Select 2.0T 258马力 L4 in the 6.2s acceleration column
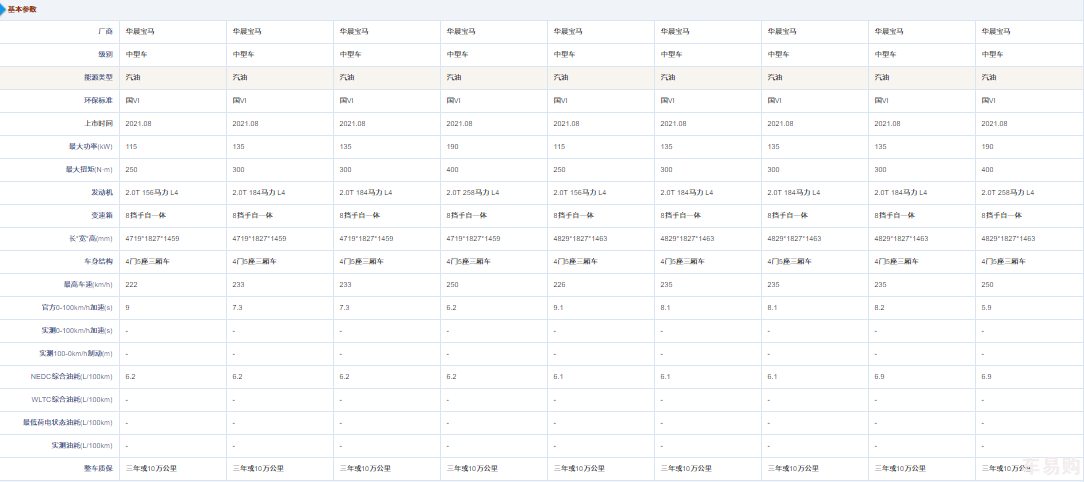The width and height of the screenshot is (1084, 482). pyautogui.click(x=473, y=192)
